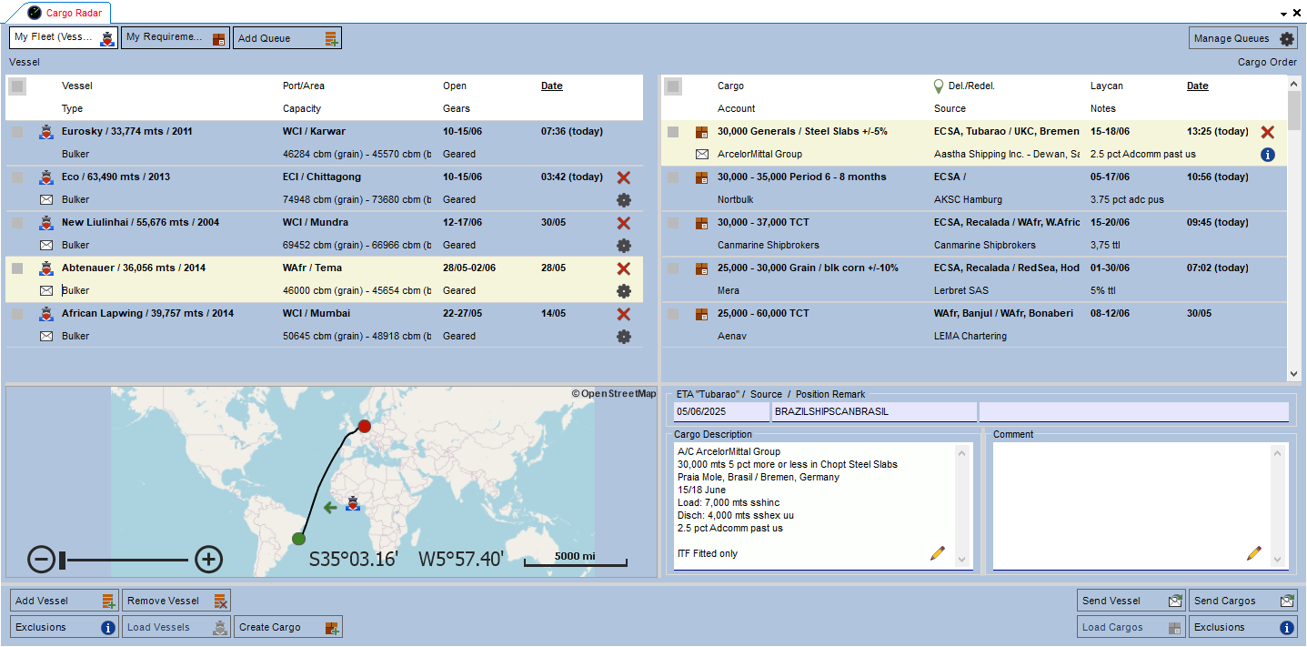Click mail icon beside ArcelorMittal Group
Viewport: 1307px width, 647px height.
702,155
